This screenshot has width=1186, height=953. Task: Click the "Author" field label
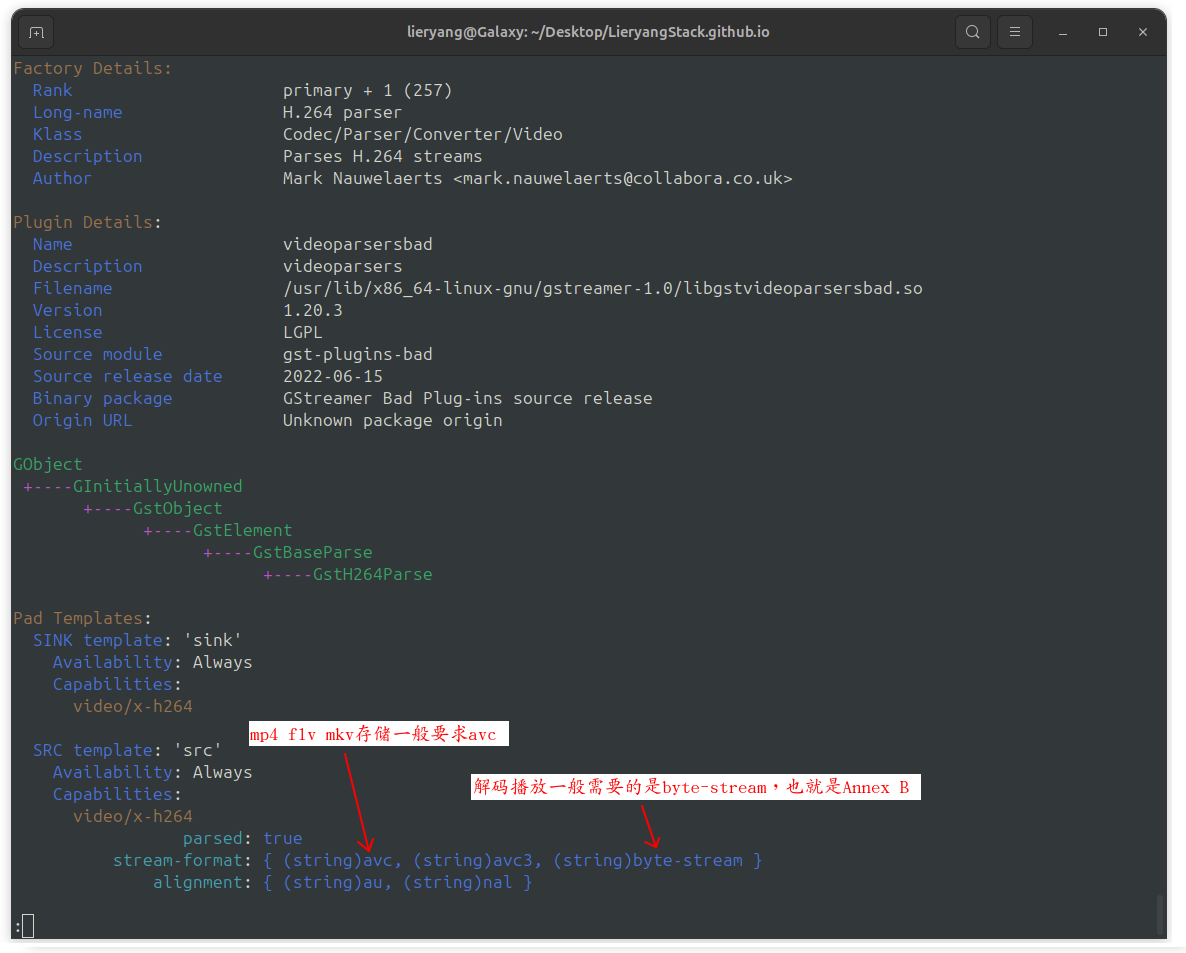click(62, 178)
